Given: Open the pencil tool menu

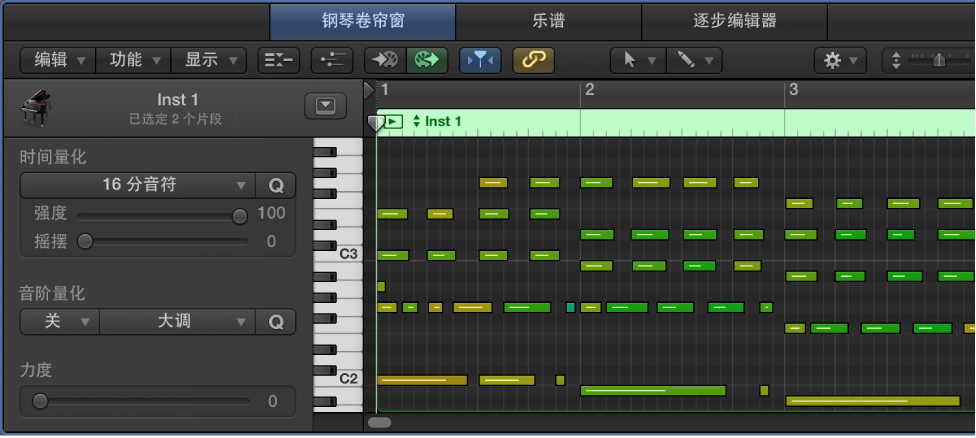Looking at the screenshot, I should [x=694, y=60].
